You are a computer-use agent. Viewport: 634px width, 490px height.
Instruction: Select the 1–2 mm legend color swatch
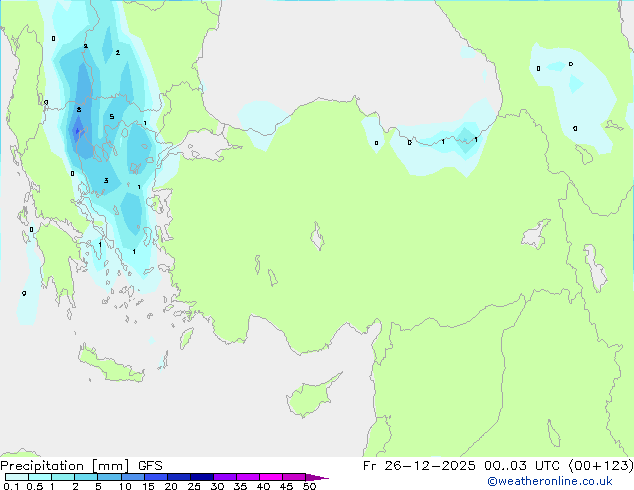pos(63,477)
